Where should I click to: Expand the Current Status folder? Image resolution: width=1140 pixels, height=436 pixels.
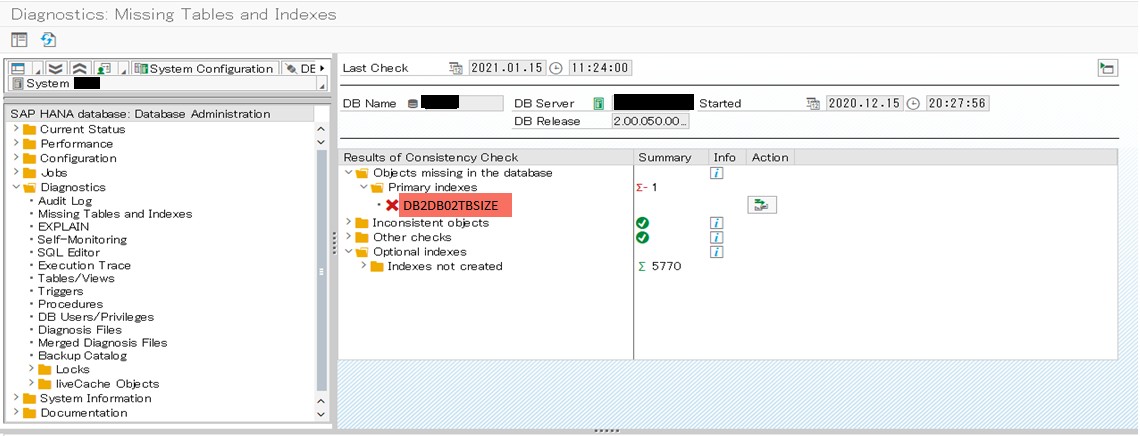pyautogui.click(x=16, y=129)
